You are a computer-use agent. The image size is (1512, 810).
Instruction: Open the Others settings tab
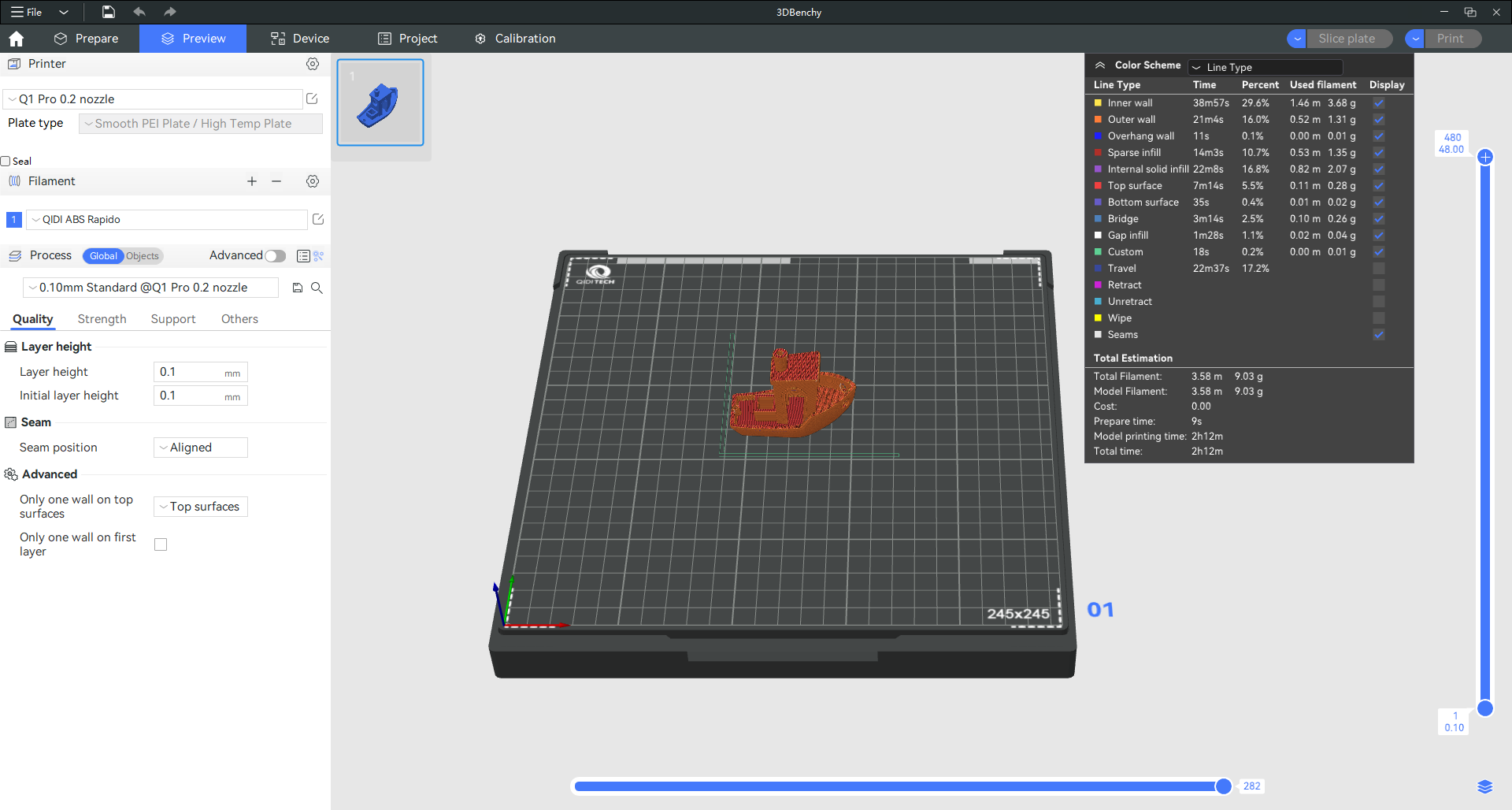tap(239, 319)
